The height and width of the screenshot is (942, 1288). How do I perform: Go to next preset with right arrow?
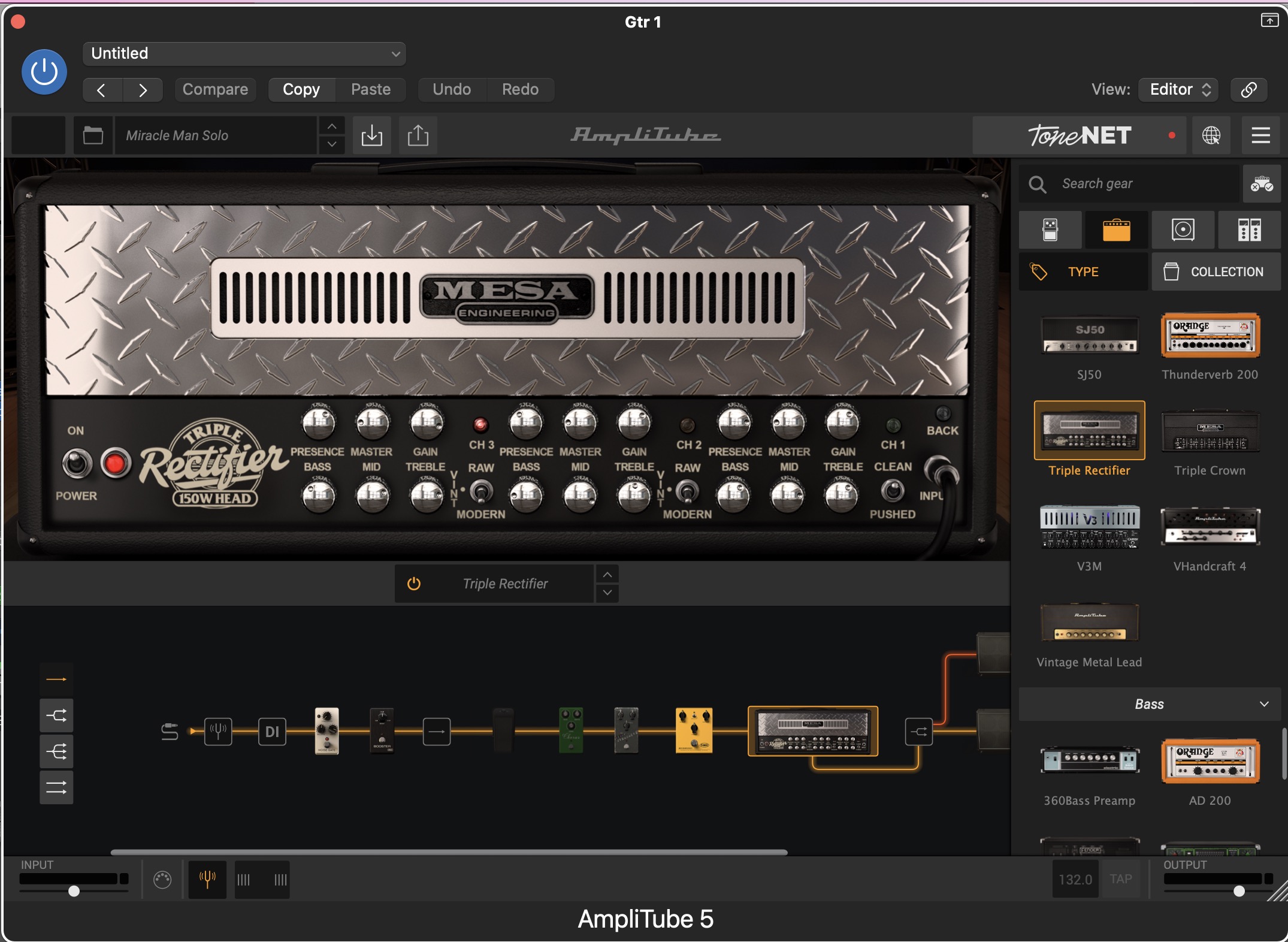click(143, 90)
